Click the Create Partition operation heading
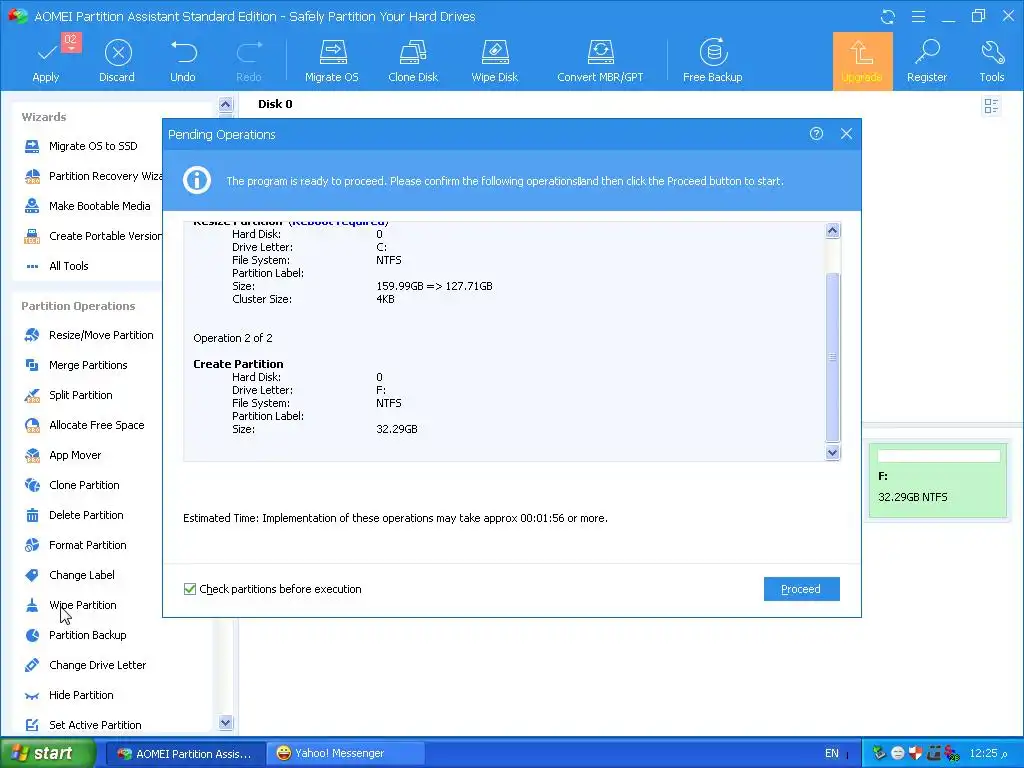 pos(238,364)
